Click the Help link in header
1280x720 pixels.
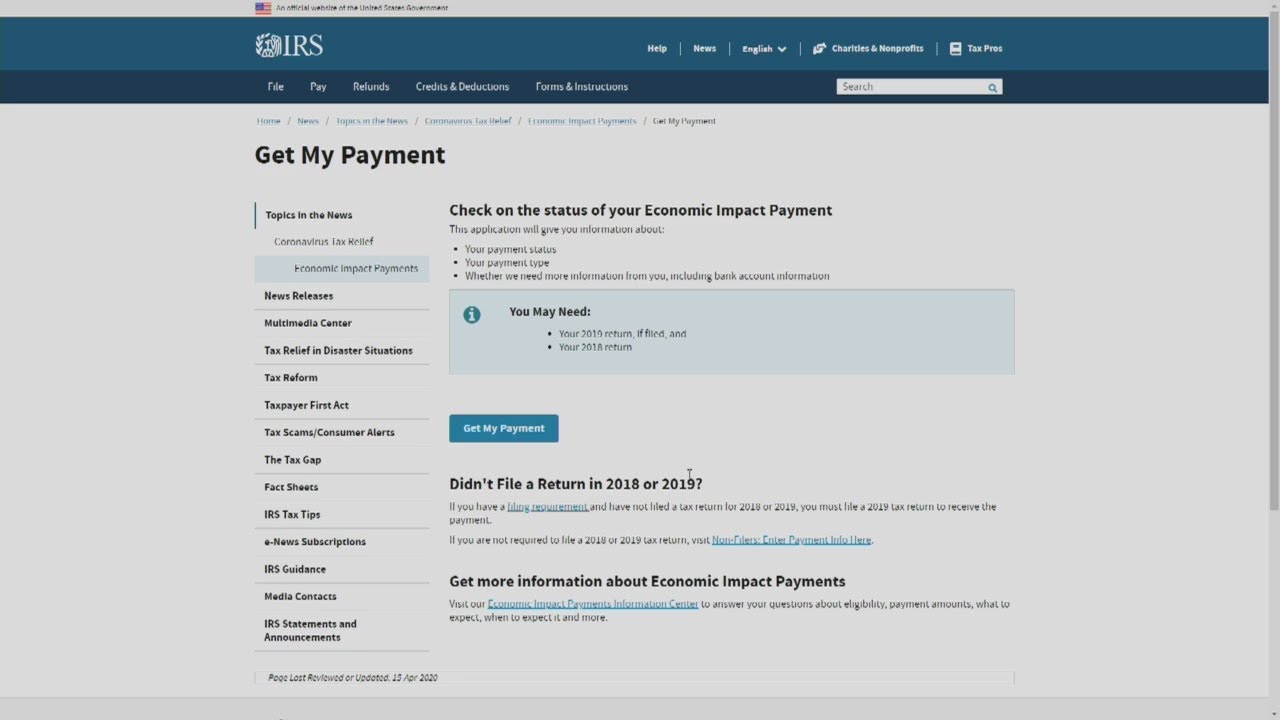[657, 48]
